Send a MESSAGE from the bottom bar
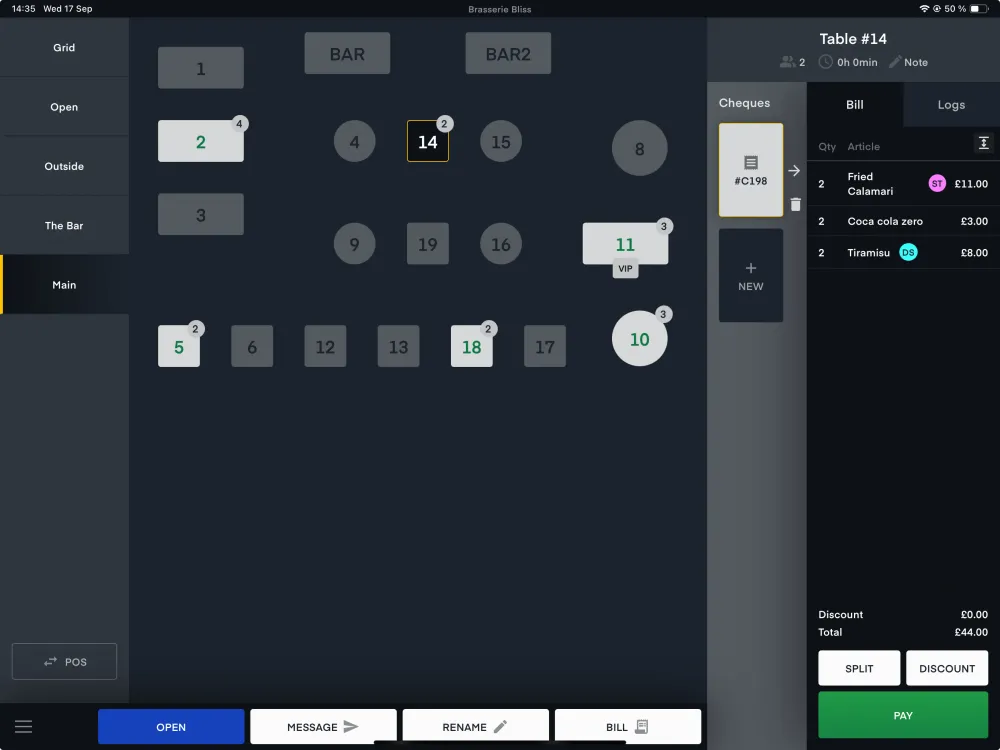 [x=323, y=727]
